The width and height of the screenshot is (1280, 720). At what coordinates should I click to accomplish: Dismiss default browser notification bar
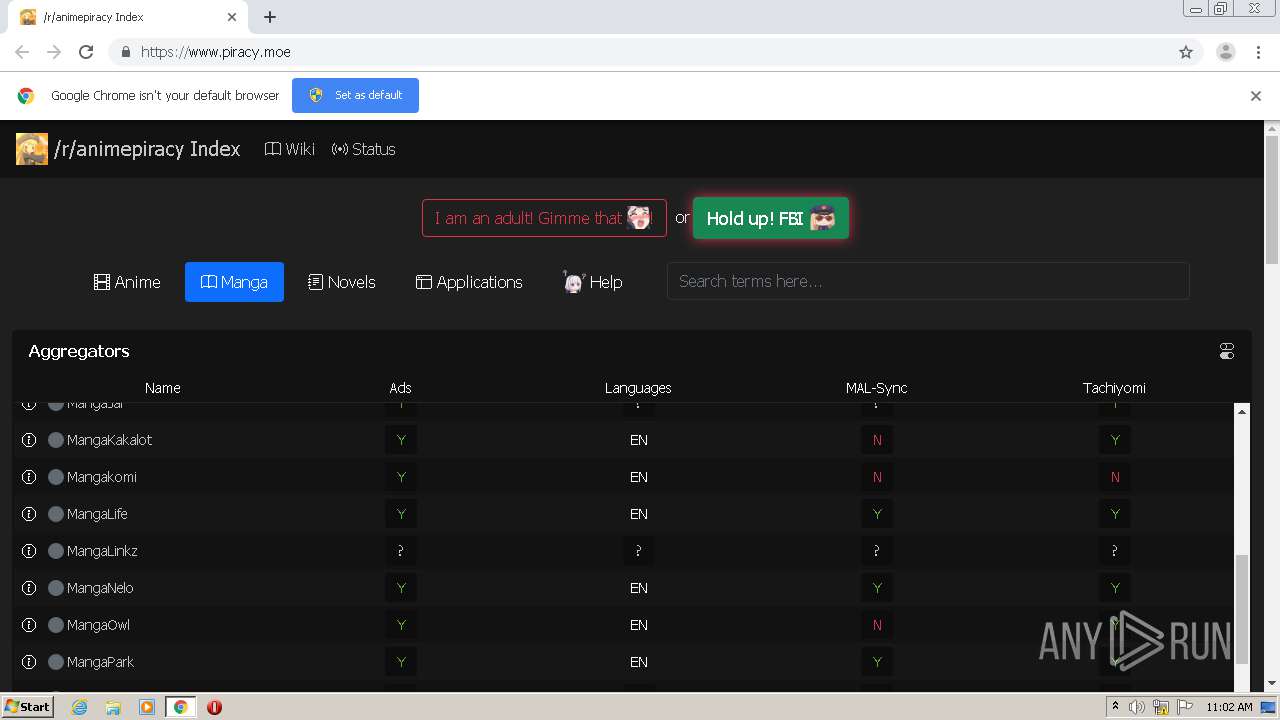click(x=1256, y=96)
